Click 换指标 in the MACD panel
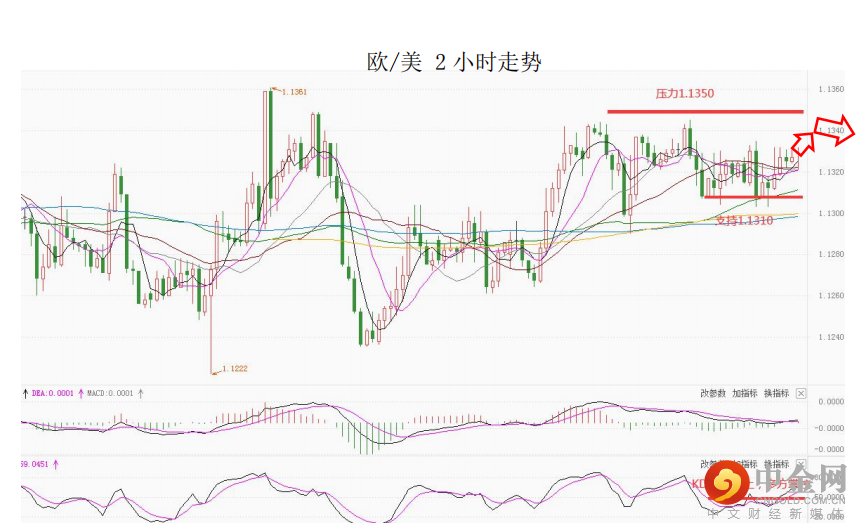The height and width of the screenshot is (532, 861). click(776, 393)
